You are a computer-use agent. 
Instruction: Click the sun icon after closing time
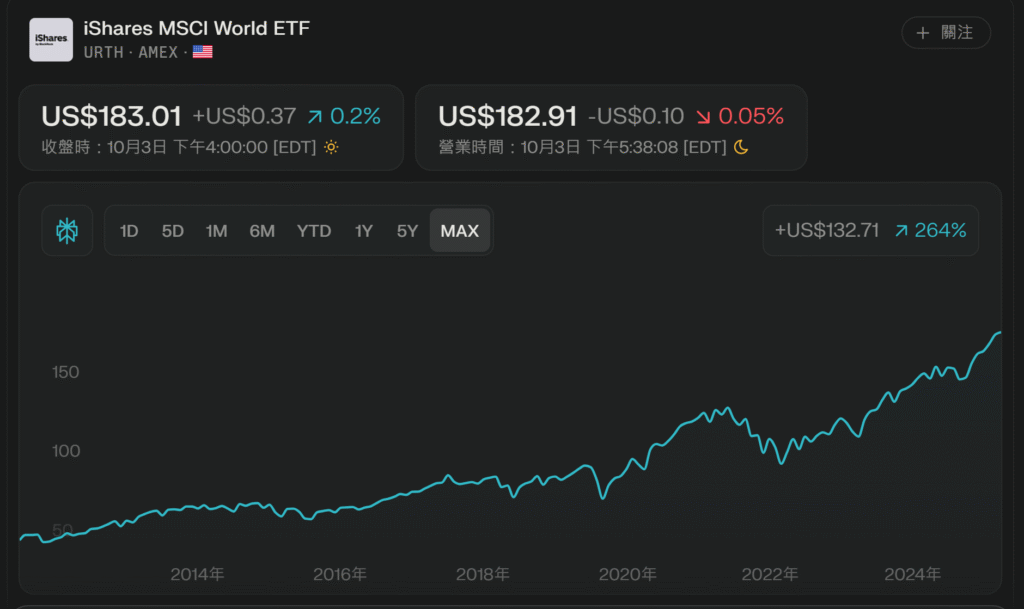point(331,147)
